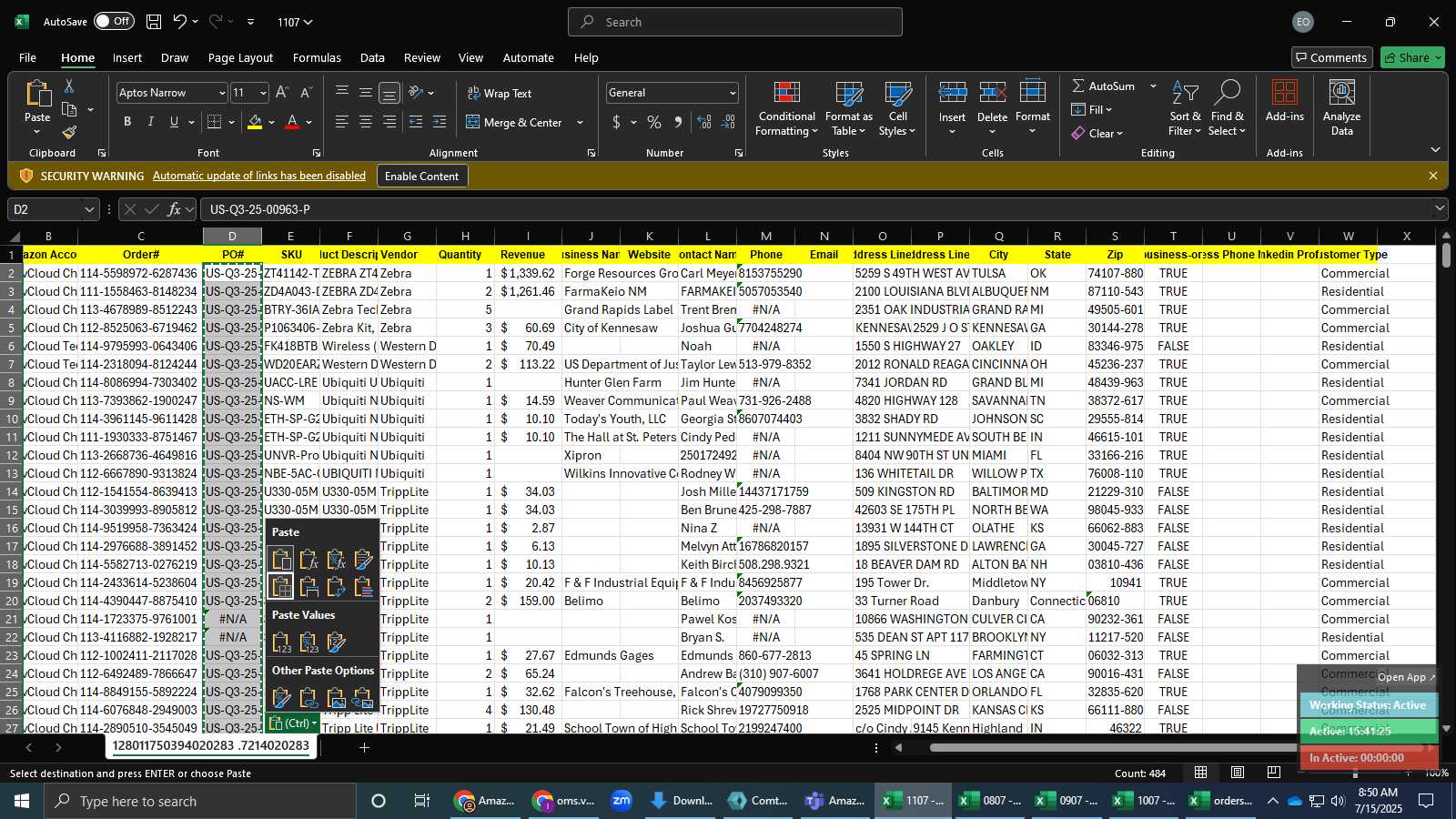Screen dimensions: 1456x819
Task: Click Increase Decimal button
Action: [x=704, y=122]
